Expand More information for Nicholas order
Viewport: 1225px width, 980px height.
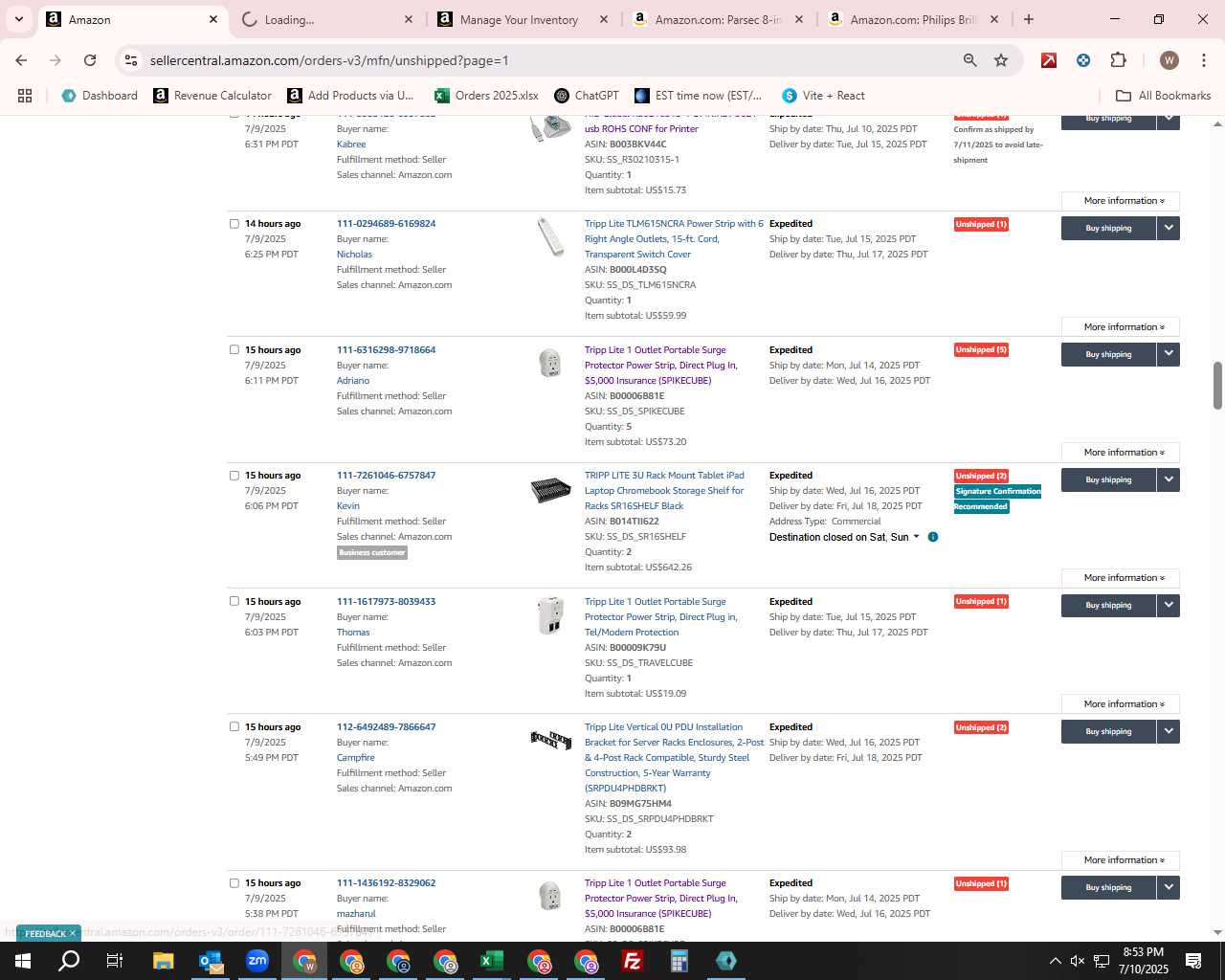(x=1121, y=327)
